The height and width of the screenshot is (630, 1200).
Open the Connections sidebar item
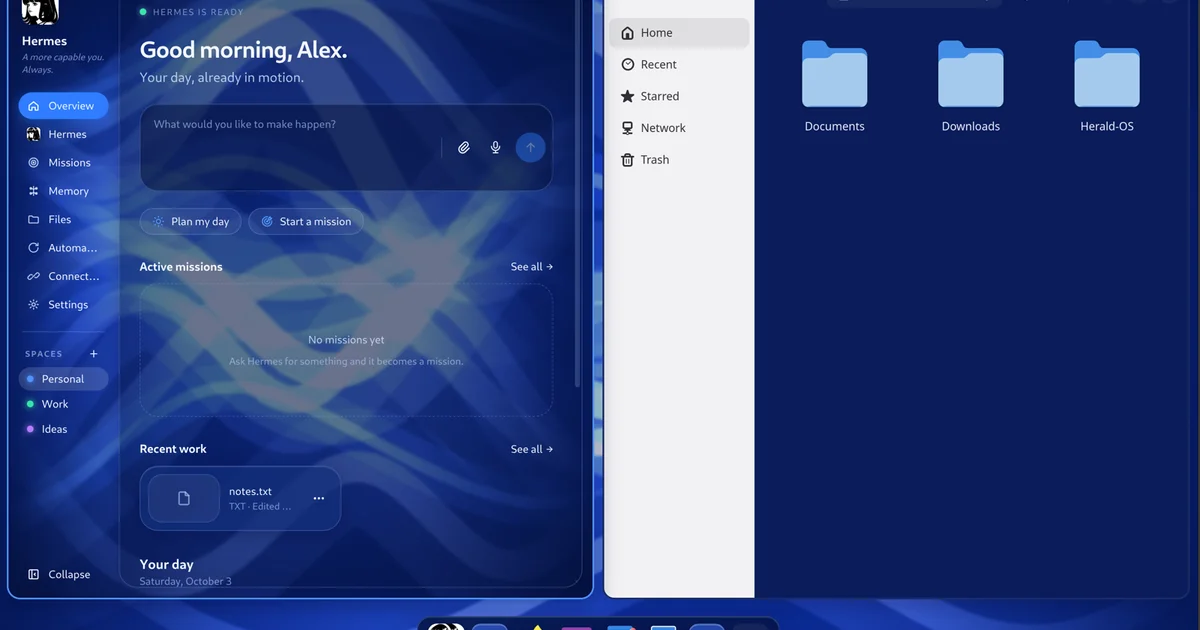[x=63, y=276]
